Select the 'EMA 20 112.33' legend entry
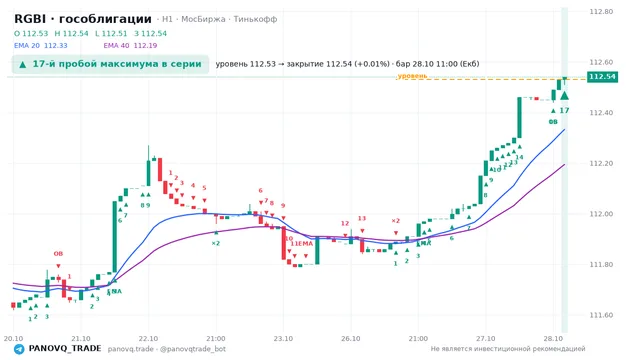This screenshot has width=640, height=360. pos(41,45)
